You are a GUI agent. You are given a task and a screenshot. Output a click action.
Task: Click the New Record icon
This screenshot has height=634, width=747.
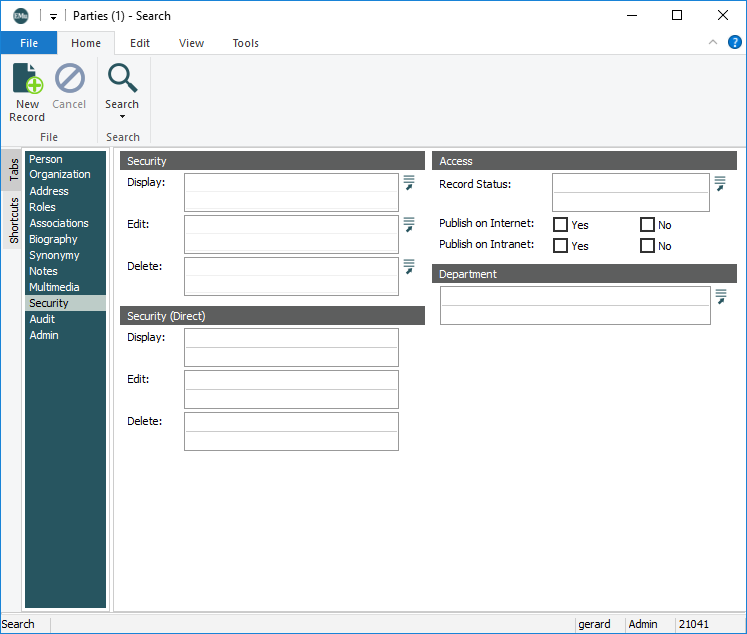(27, 80)
